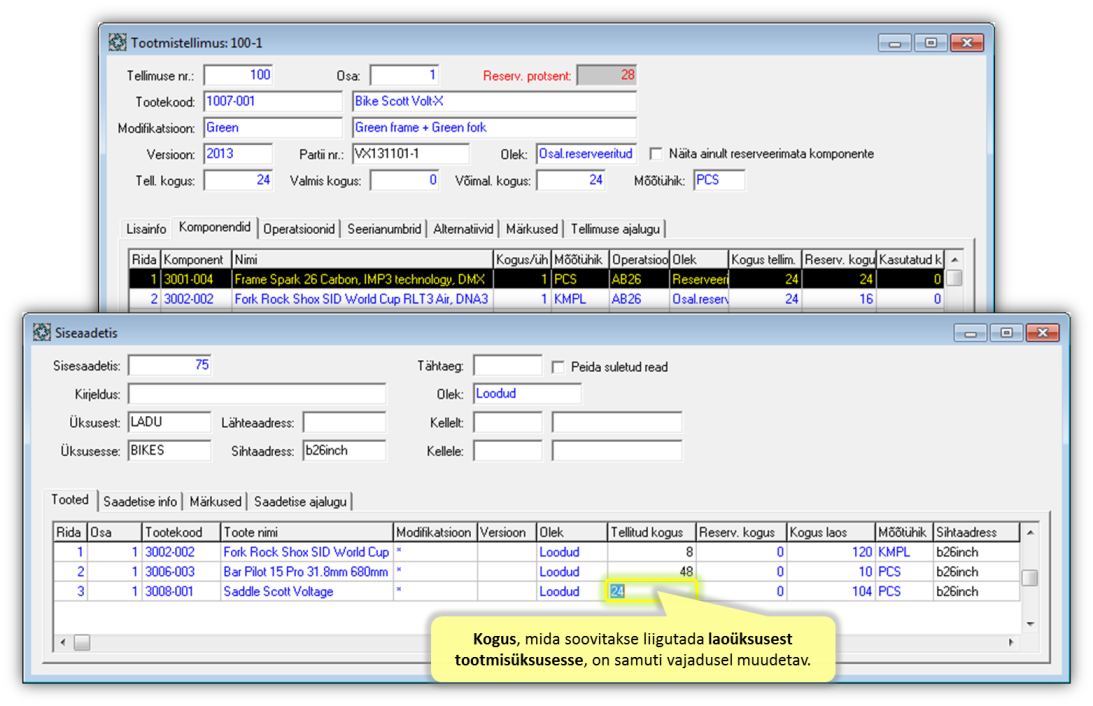1093x706 pixels.
Task: Click the Olek field Loodud
Action: [527, 394]
